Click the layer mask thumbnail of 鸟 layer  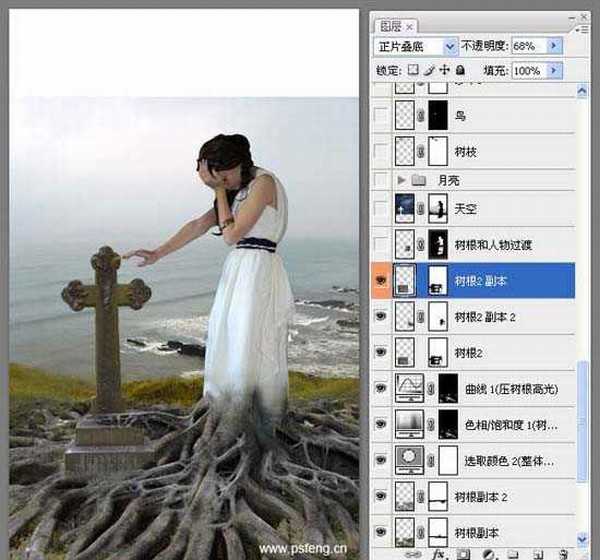tap(438, 116)
